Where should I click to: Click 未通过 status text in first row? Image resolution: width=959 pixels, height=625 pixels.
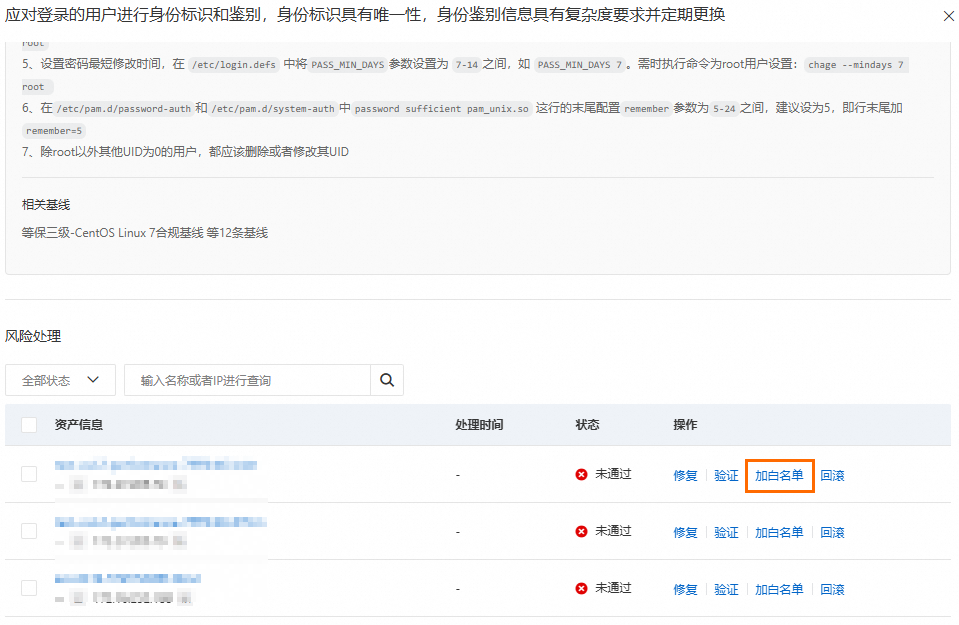tap(613, 474)
